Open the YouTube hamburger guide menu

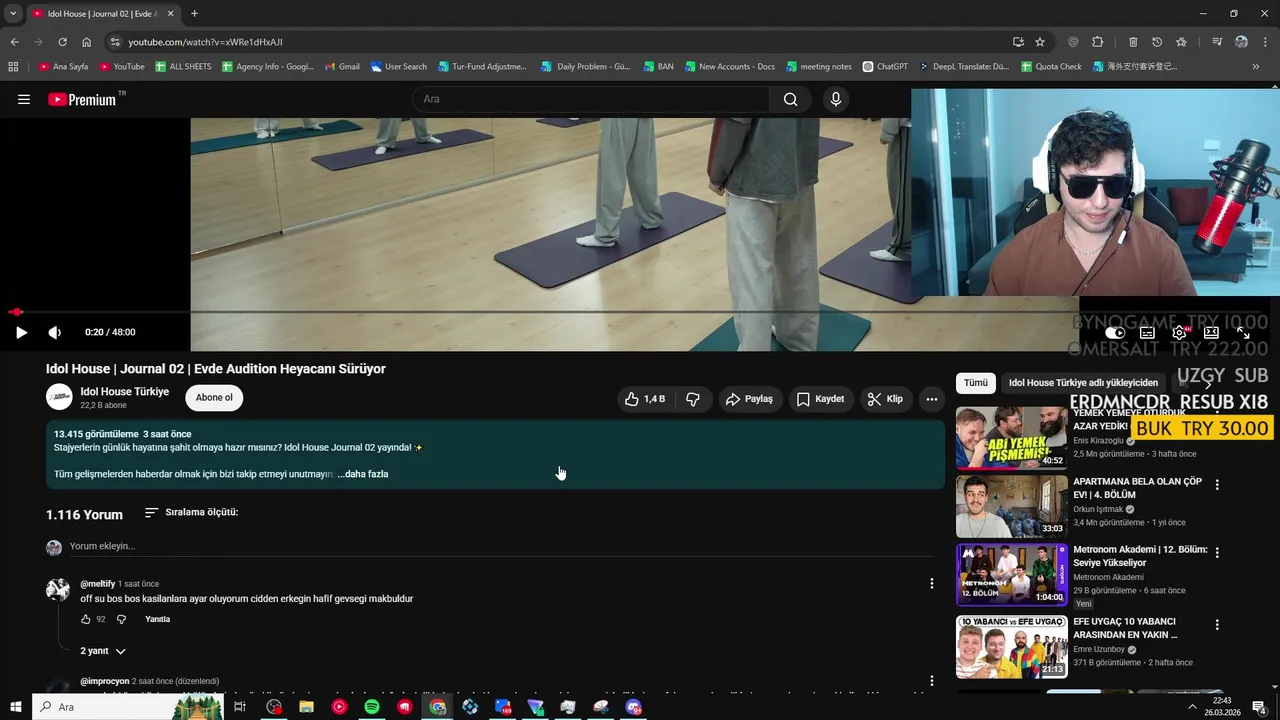click(24, 99)
